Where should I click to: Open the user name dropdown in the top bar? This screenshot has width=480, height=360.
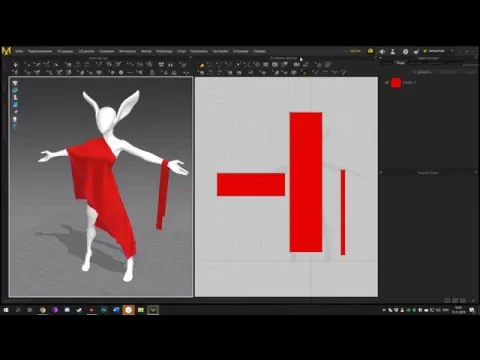click(452, 51)
